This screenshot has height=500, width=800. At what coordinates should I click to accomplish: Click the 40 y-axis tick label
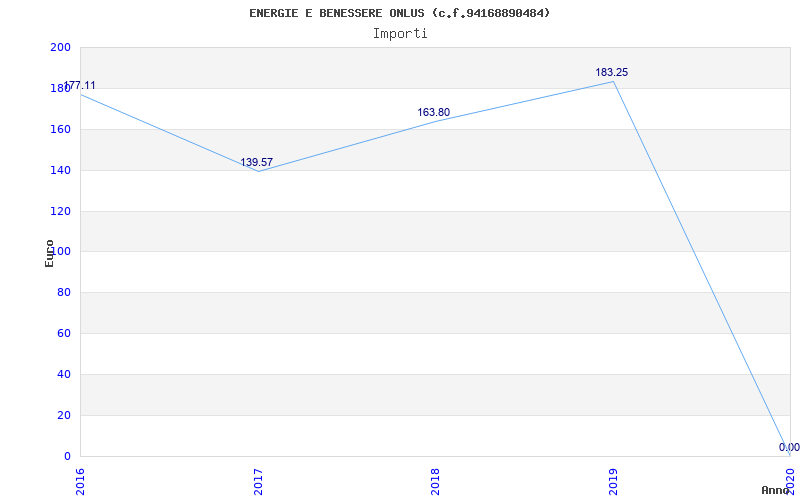pos(64,374)
